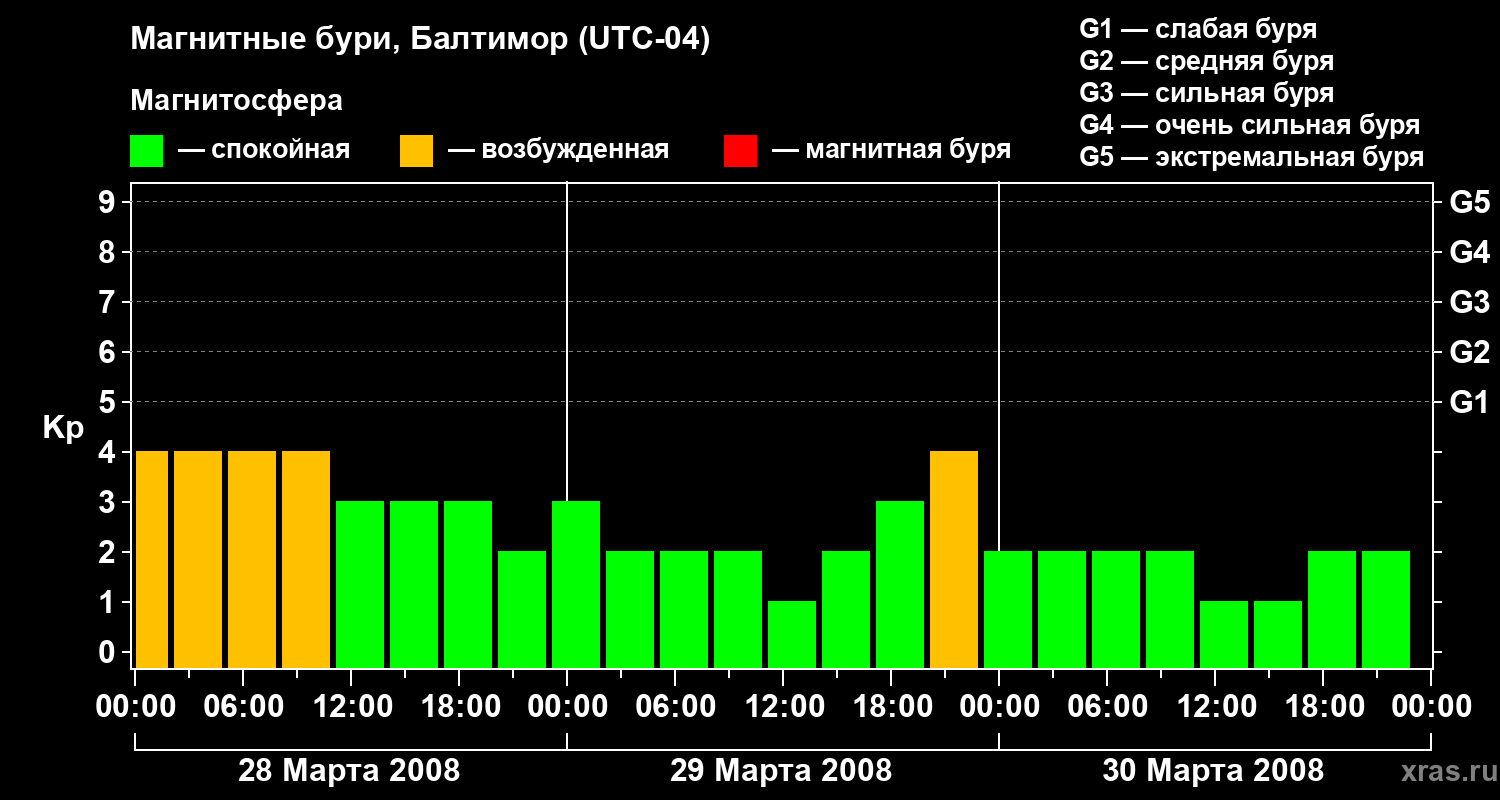The width and height of the screenshot is (1500, 800).
Task: Click the Kp 1 bar on 29 Марта
Action: pos(792,635)
